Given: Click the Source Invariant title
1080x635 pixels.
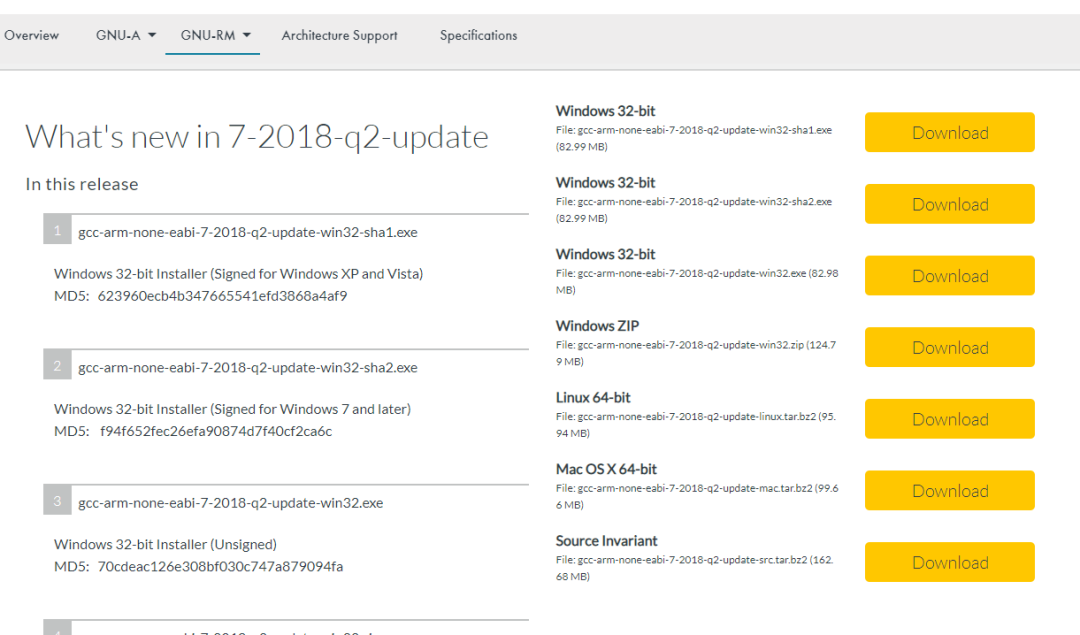Looking at the screenshot, I should coord(606,541).
